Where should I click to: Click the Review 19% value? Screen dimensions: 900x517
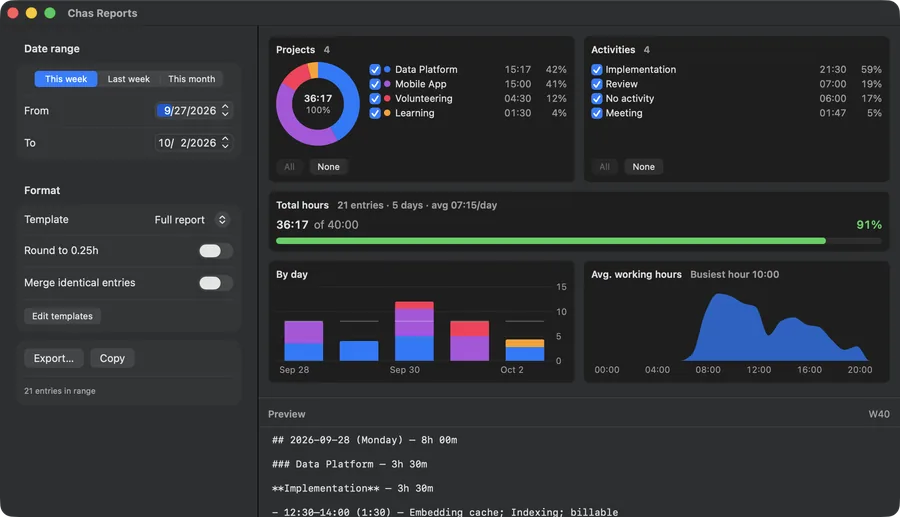coord(871,84)
